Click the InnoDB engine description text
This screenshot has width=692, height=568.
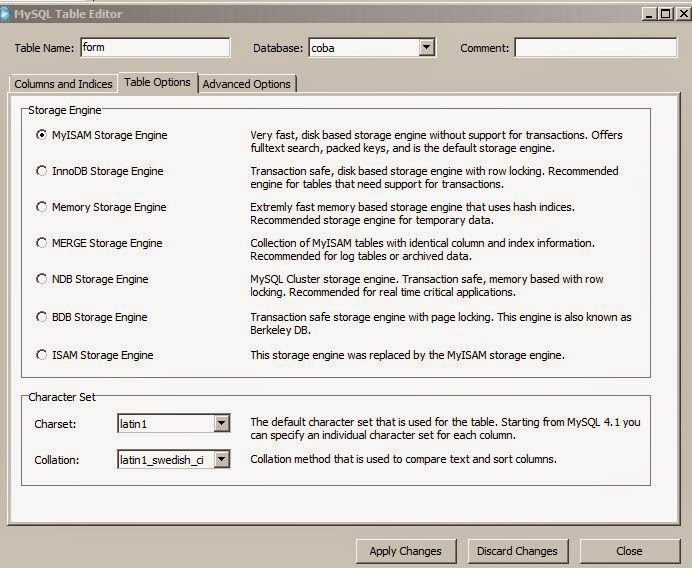(434, 177)
